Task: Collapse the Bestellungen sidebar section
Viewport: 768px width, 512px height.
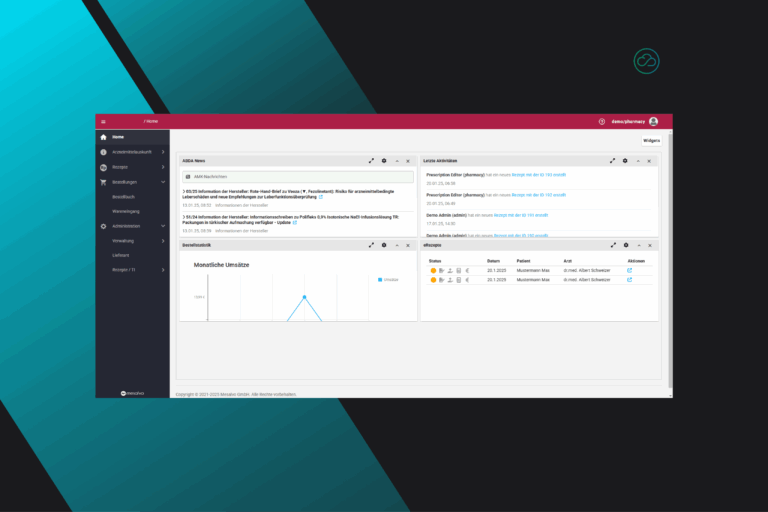Action: pyautogui.click(x=163, y=182)
